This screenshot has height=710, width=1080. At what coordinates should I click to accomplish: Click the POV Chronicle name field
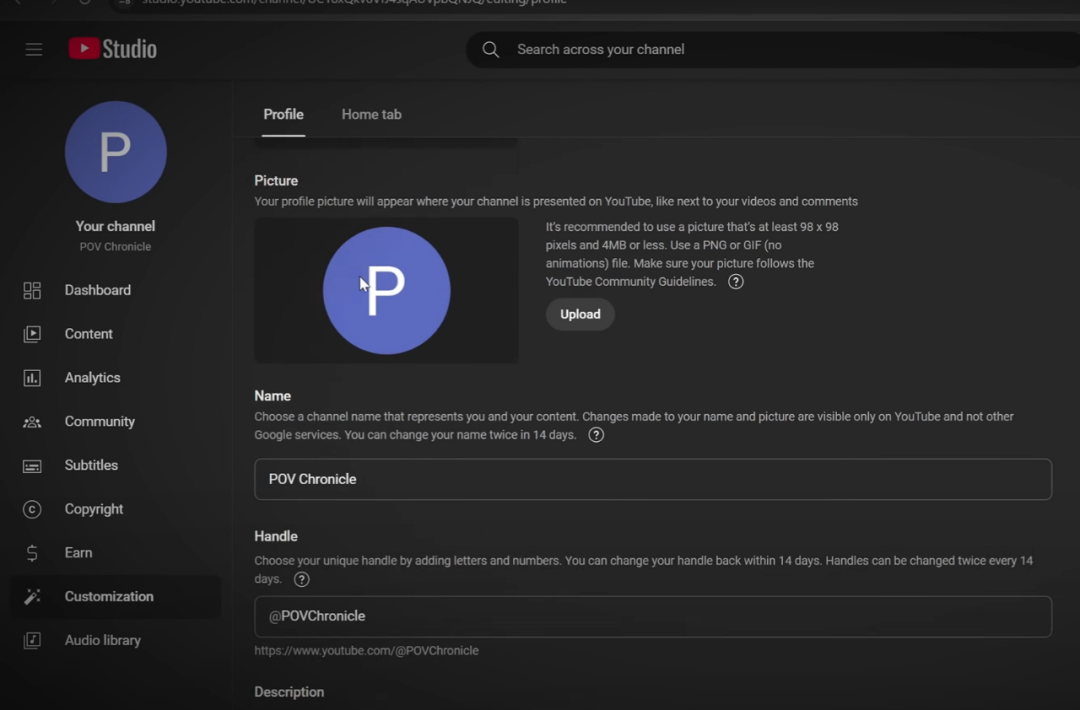[653, 479]
